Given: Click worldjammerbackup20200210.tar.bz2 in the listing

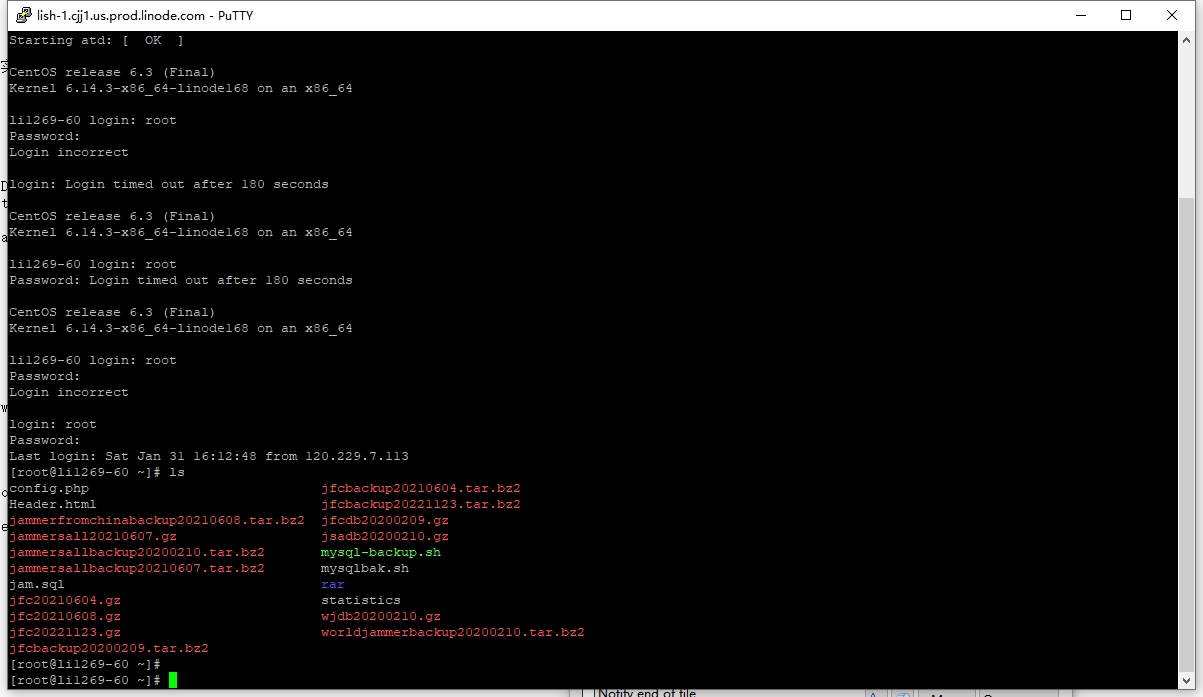Looking at the screenshot, I should coord(453,632).
